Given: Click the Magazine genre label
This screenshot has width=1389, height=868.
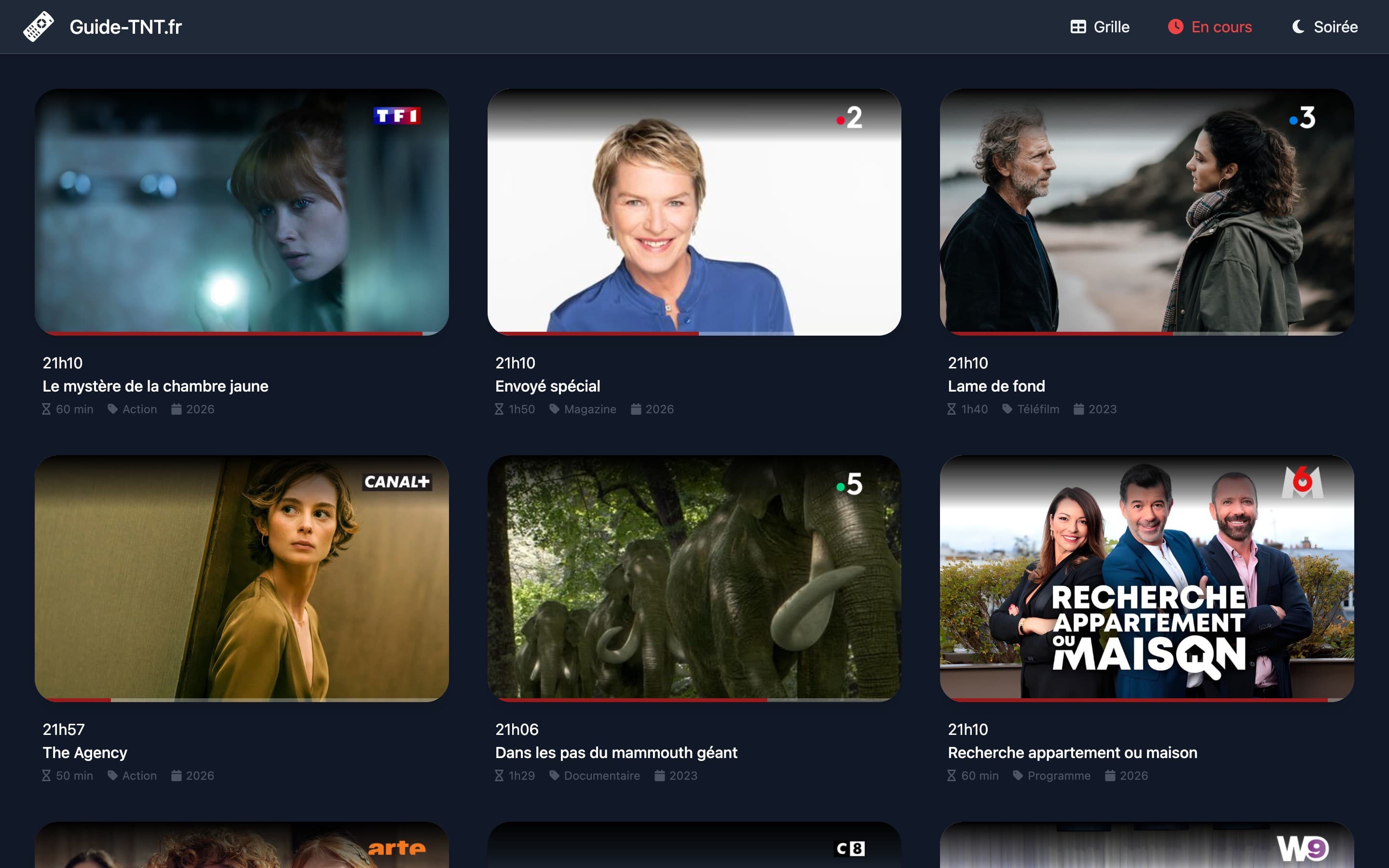Looking at the screenshot, I should [590, 409].
